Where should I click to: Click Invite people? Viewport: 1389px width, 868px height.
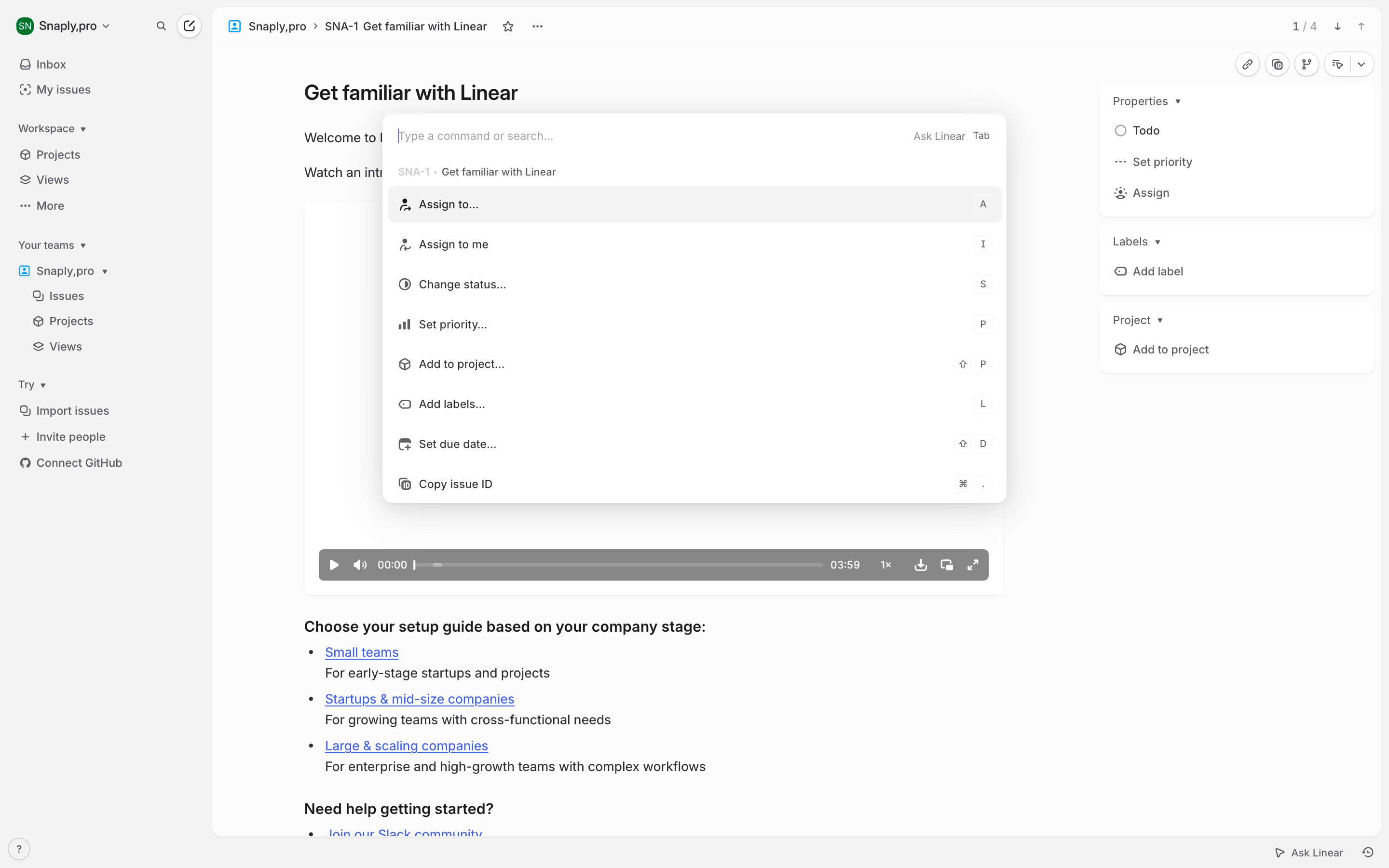[x=63, y=437]
